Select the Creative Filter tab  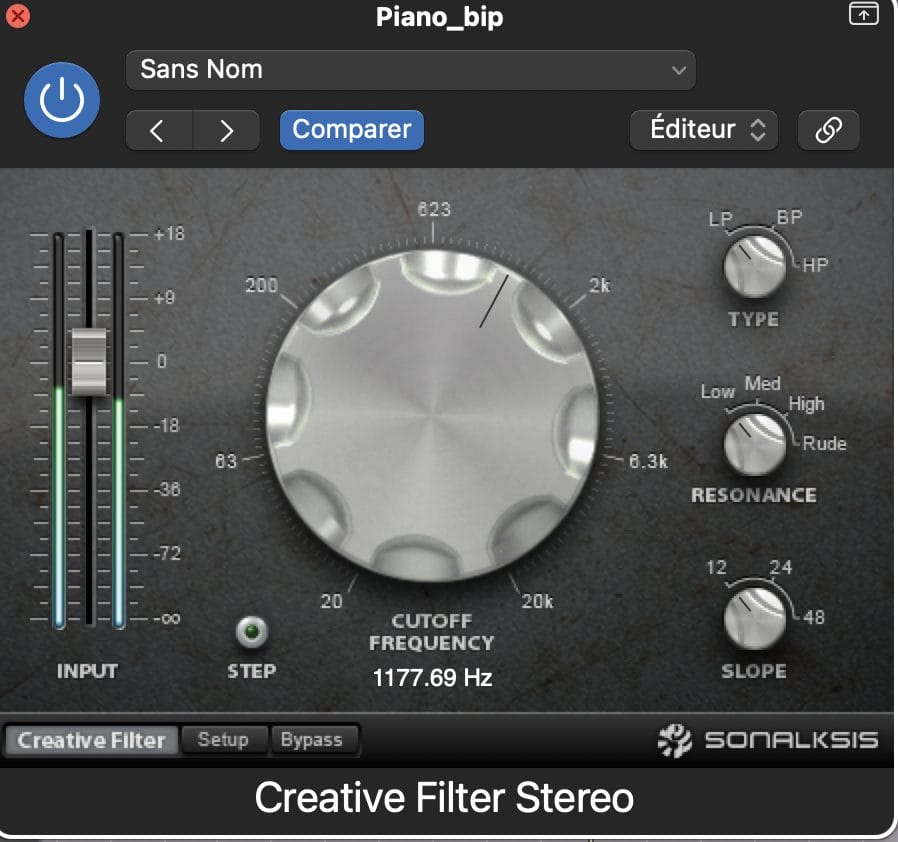click(91, 740)
